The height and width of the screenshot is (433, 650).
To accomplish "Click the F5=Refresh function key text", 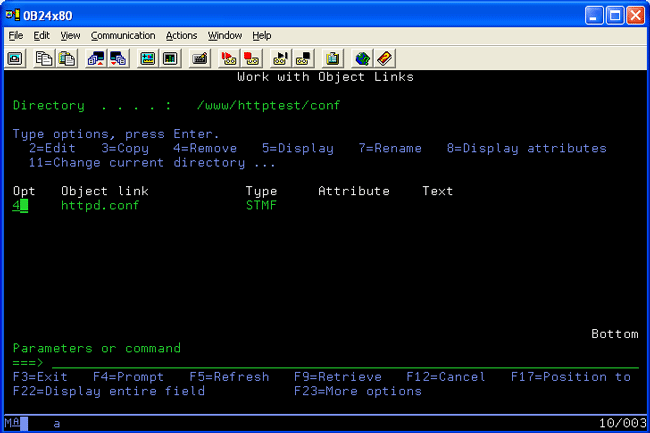I will 229,377.
